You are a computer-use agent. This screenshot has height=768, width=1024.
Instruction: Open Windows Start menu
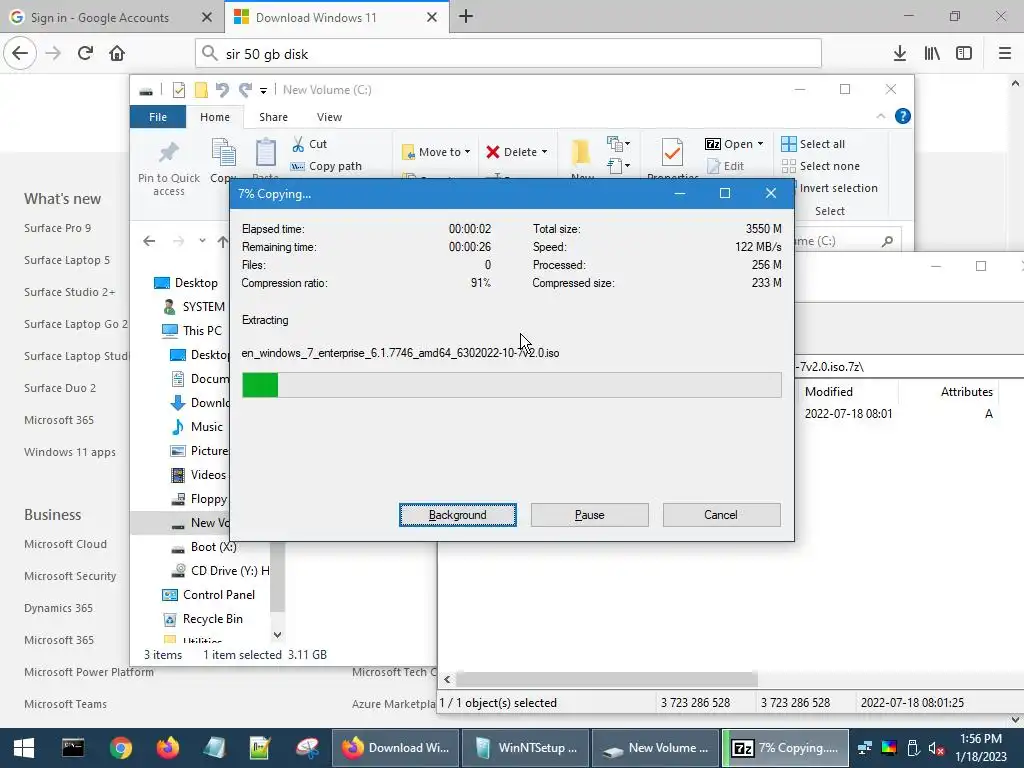pos(24,748)
